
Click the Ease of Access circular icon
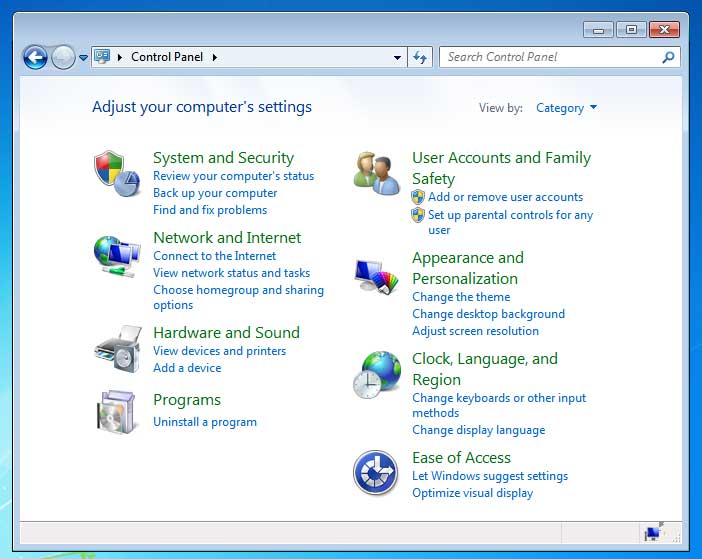coord(376,473)
